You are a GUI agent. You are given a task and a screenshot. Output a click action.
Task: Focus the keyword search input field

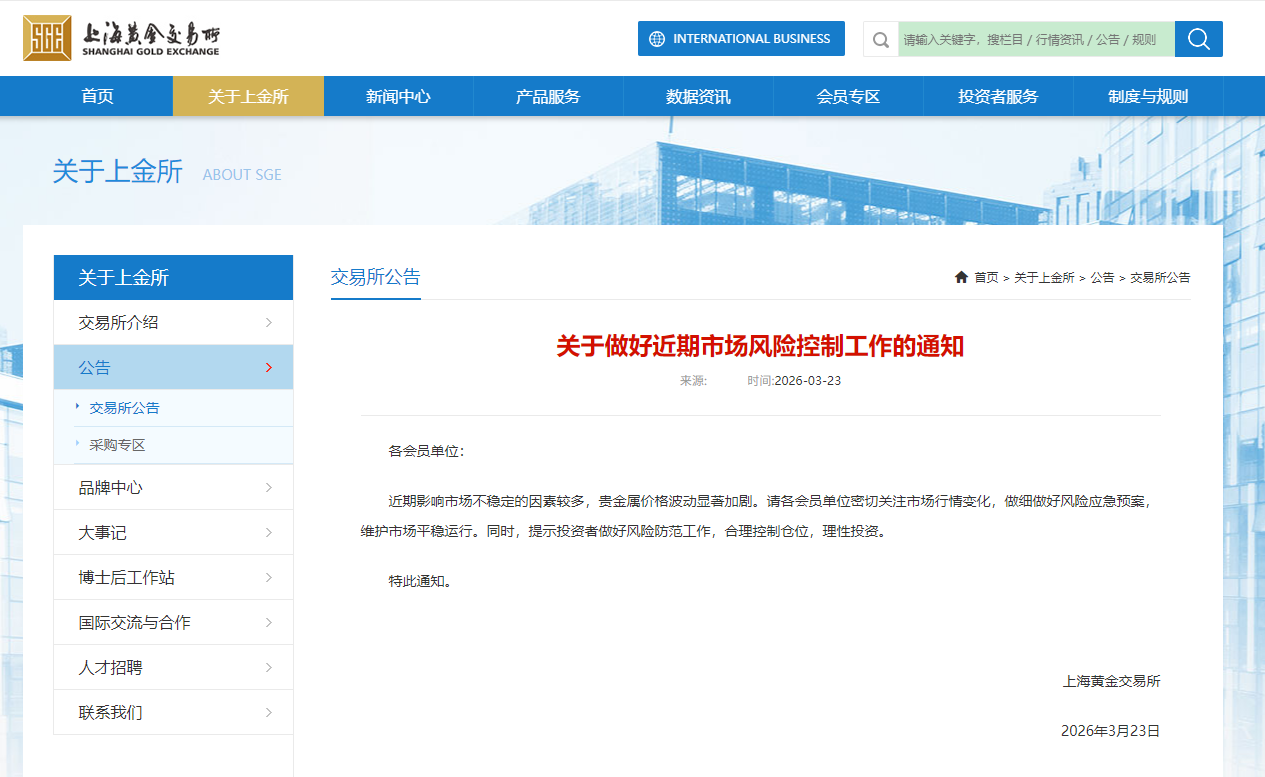point(1034,40)
